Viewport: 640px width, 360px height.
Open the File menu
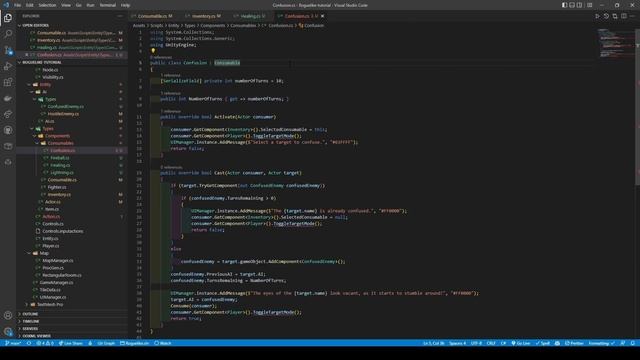click(x=17, y=5)
